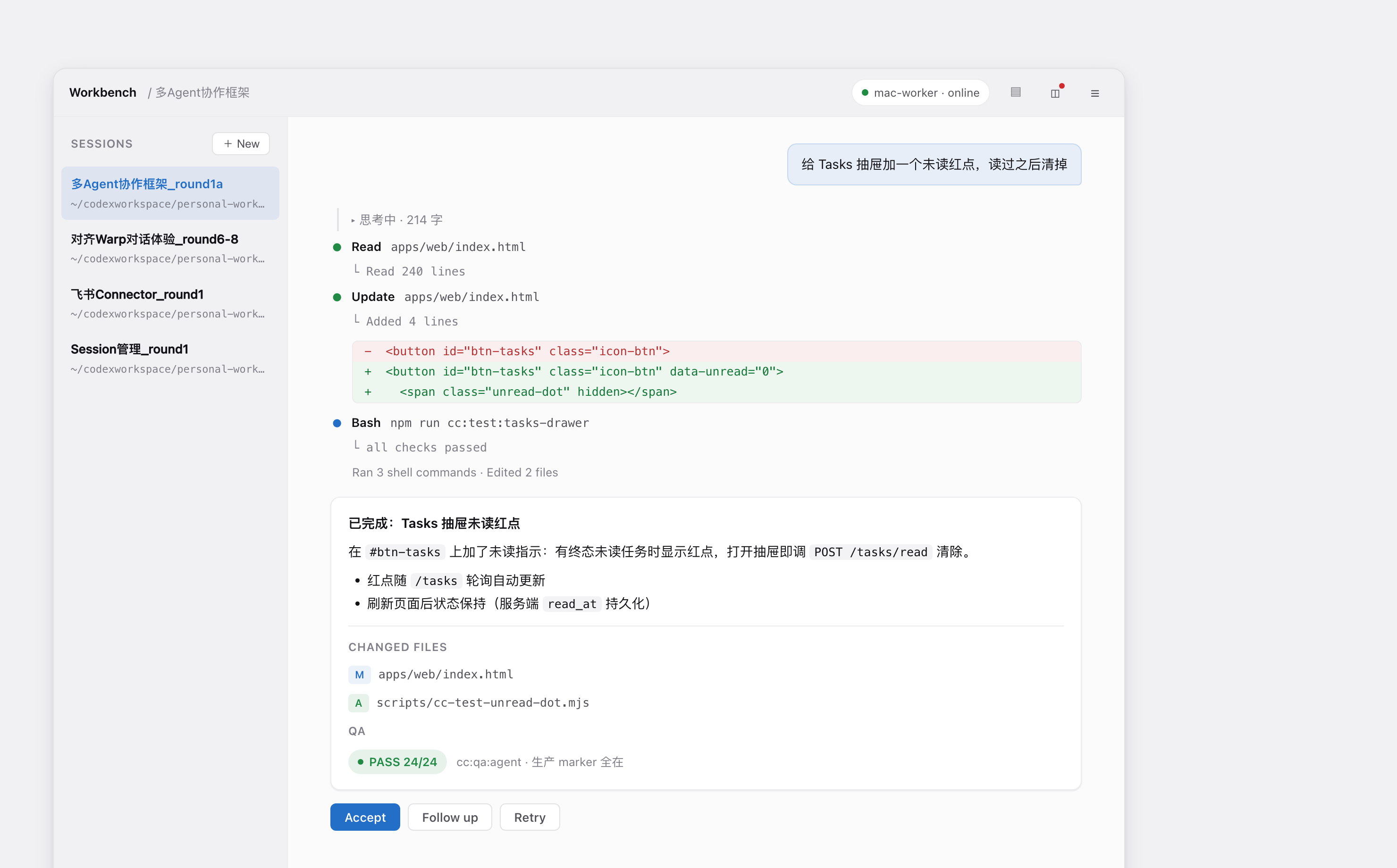Screen dimensions: 1397x868
Task: Click the mac-worker online status pill
Action: pyautogui.click(x=920, y=92)
